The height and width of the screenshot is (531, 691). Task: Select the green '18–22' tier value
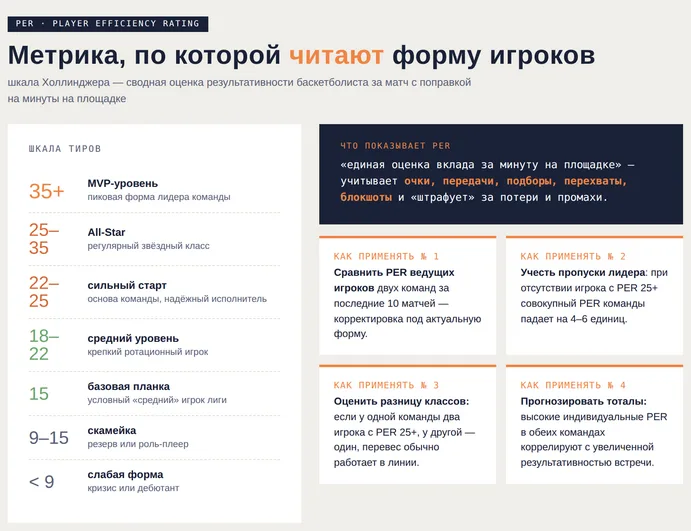44,345
